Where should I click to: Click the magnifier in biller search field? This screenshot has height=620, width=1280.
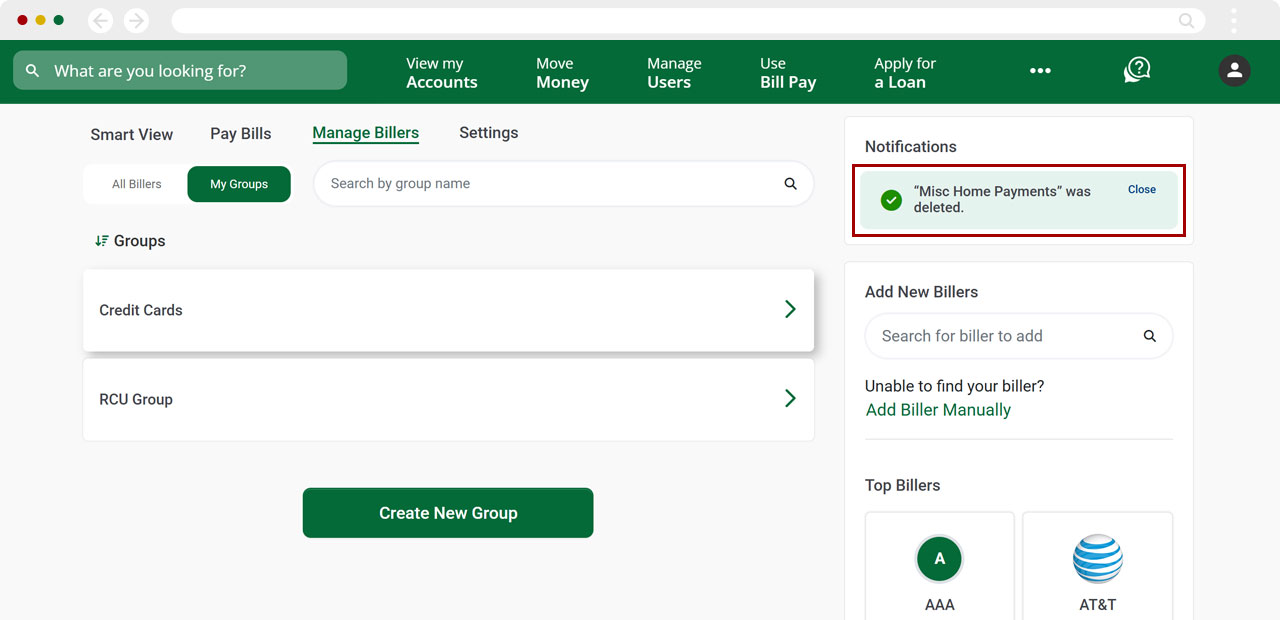pyautogui.click(x=1149, y=336)
